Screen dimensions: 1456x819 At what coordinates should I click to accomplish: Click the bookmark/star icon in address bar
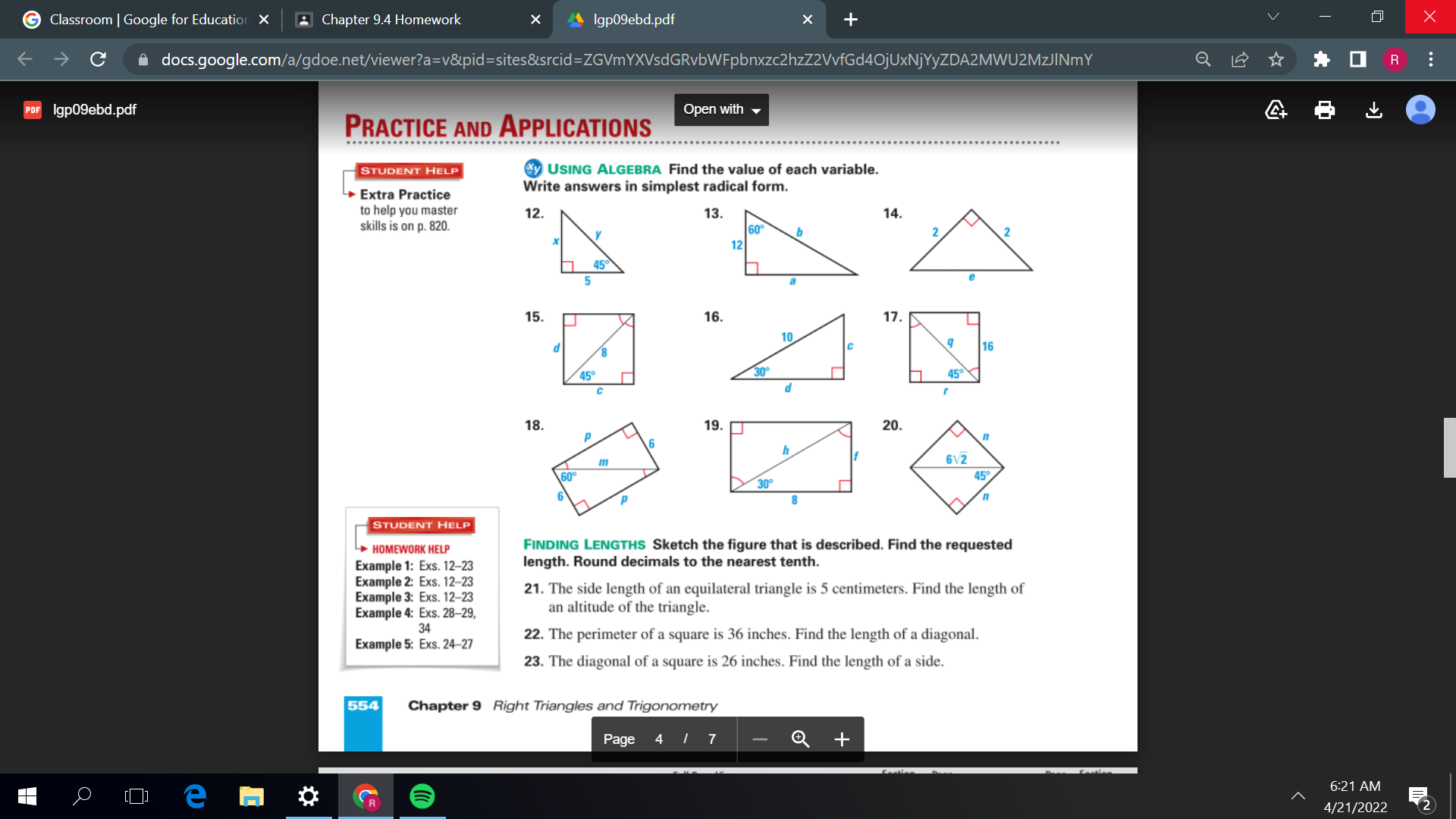[x=1276, y=59]
